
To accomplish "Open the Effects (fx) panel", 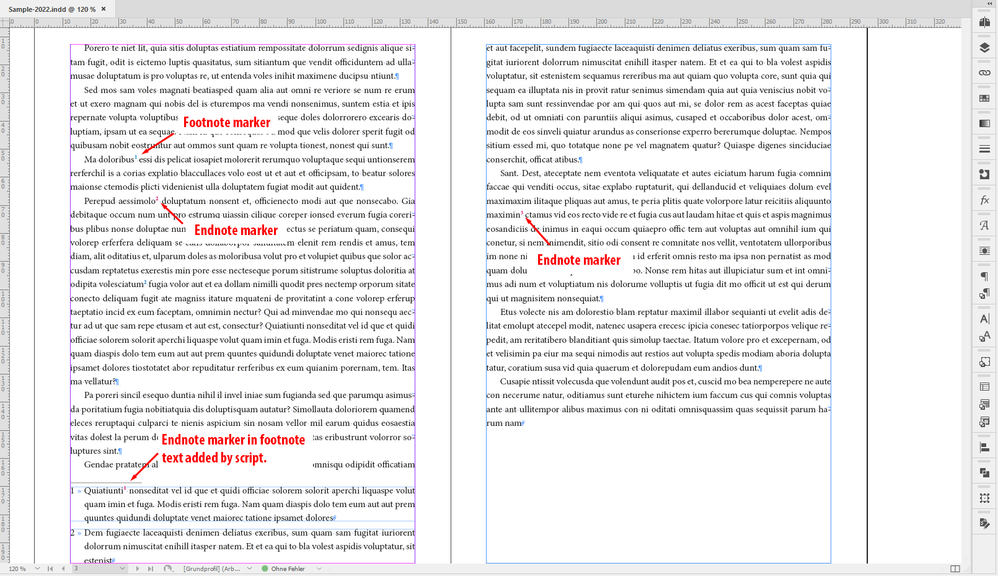I will click(x=985, y=200).
